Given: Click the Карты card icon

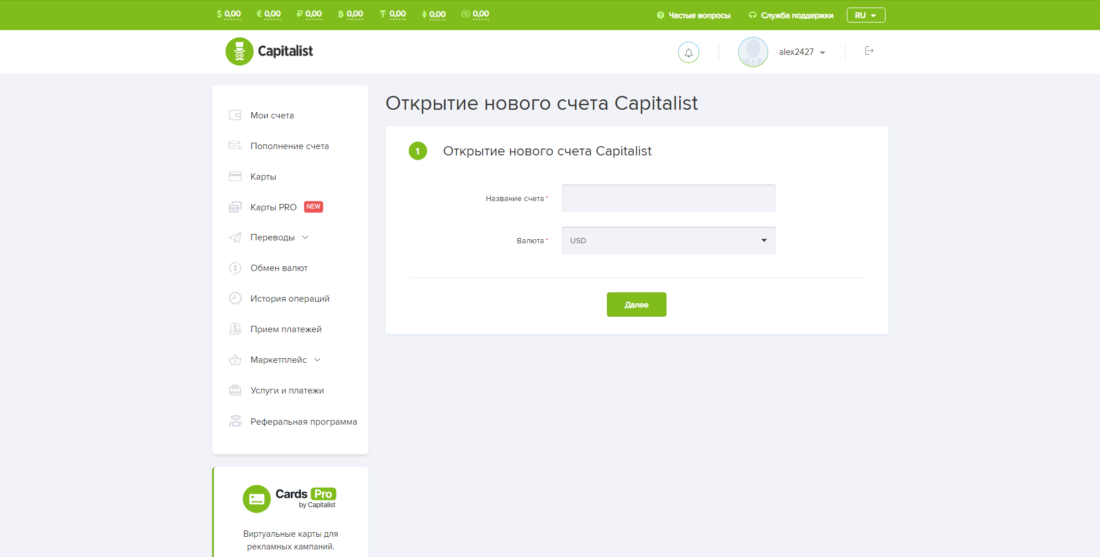Looking at the screenshot, I should (x=235, y=177).
